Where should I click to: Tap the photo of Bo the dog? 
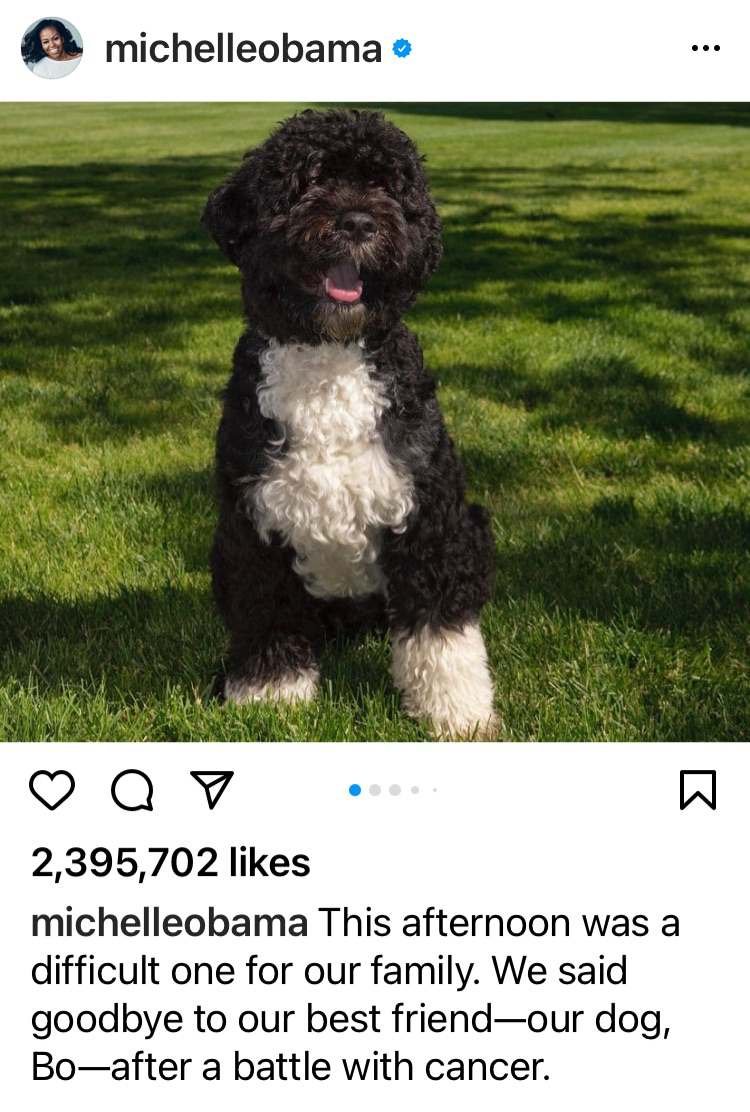tap(375, 422)
